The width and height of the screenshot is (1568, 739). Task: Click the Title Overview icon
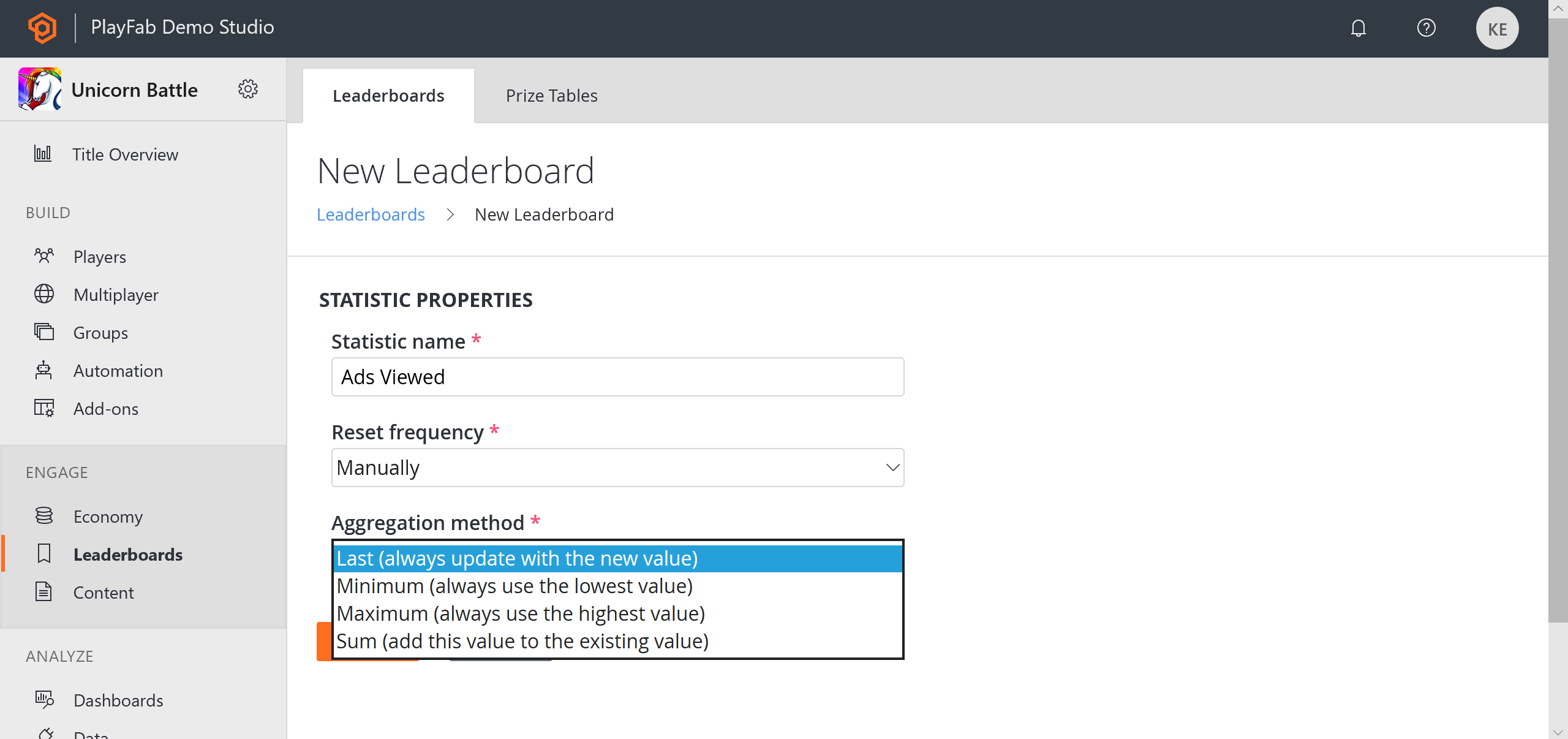pyautogui.click(x=44, y=154)
